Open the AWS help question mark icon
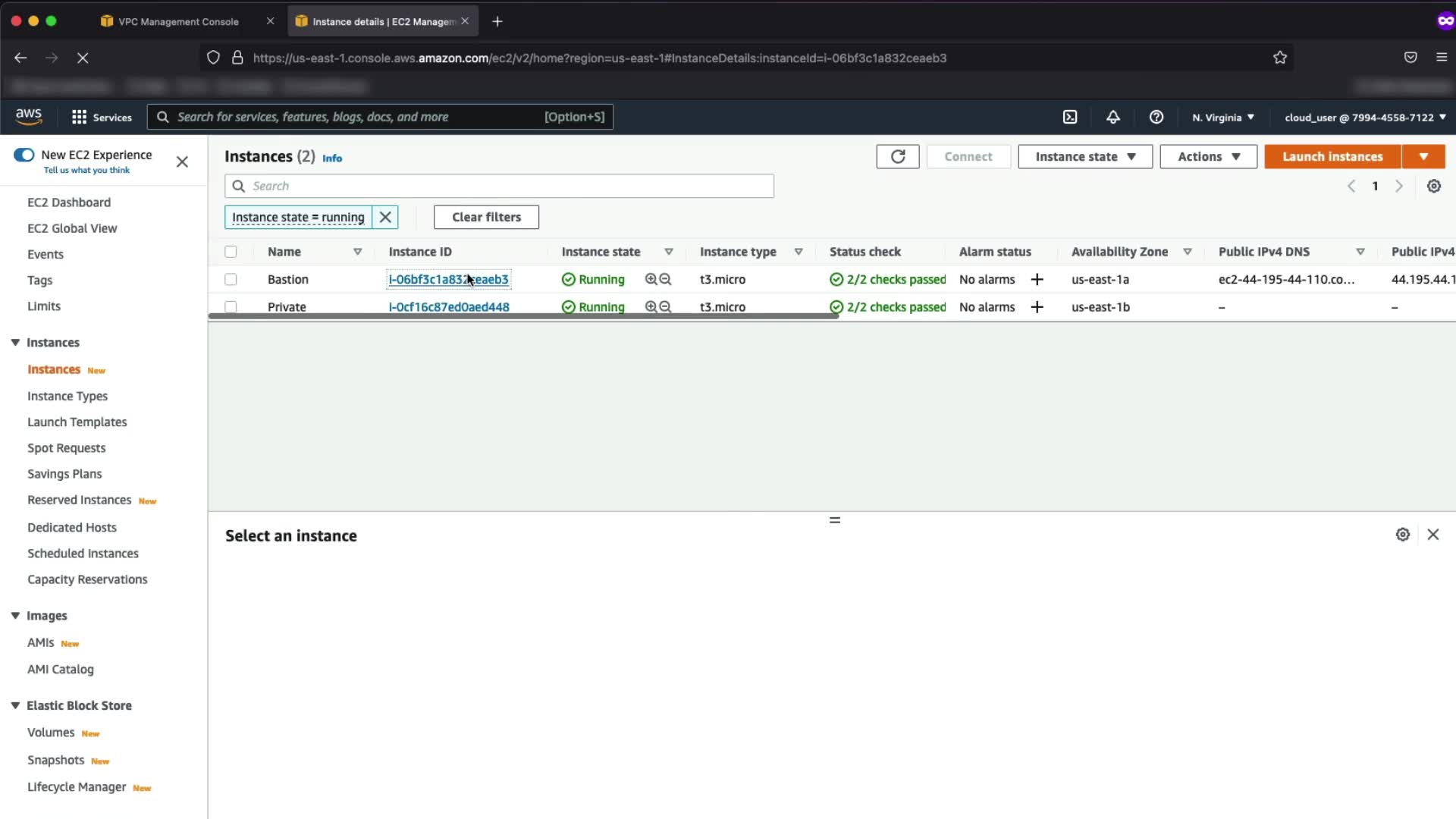Image resolution: width=1456 pixels, height=819 pixels. point(1156,117)
